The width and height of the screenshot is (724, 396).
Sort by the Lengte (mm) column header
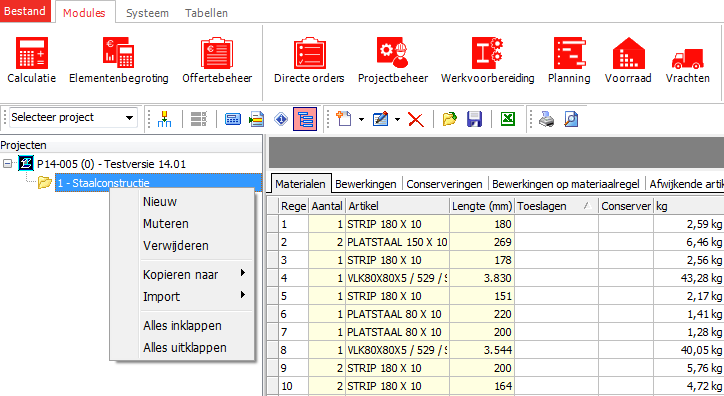[482, 206]
